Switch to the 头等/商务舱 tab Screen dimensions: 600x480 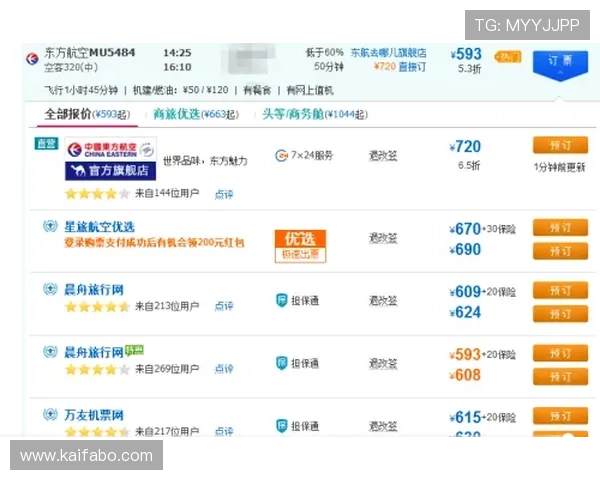click(315, 114)
